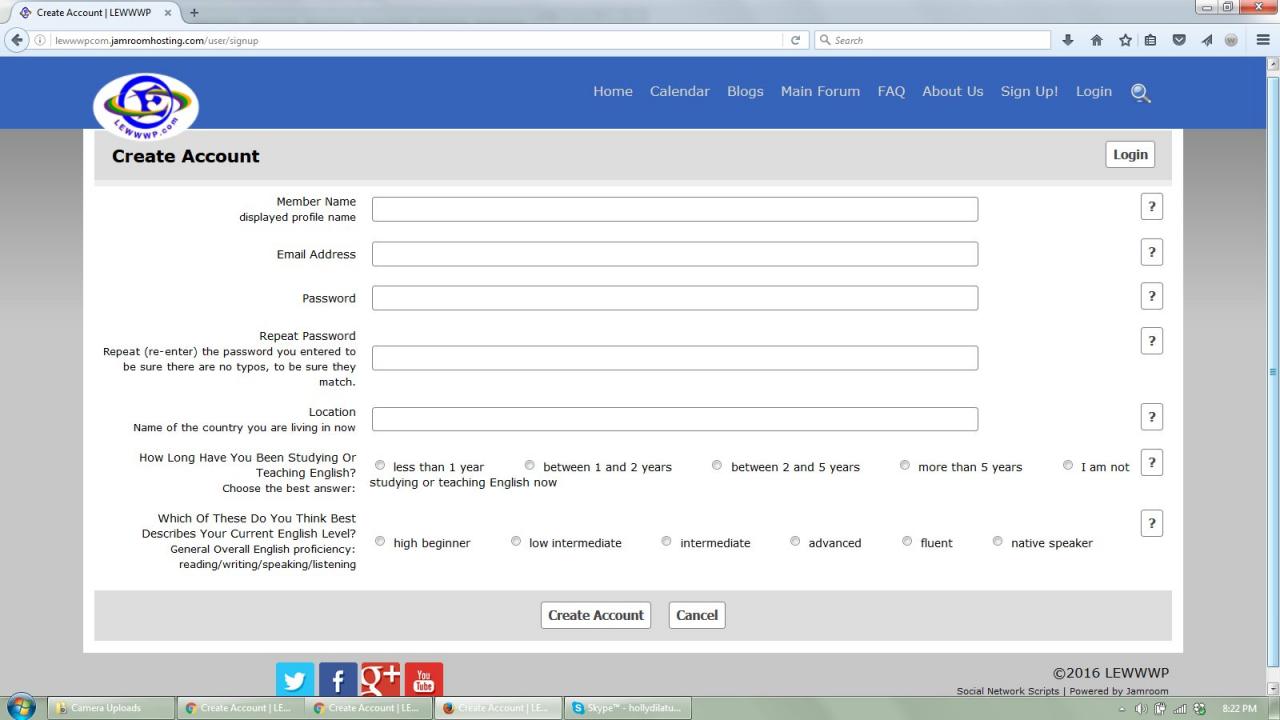Open the Google Plus social icon
Screen dimensions: 1280x720
click(x=381, y=680)
